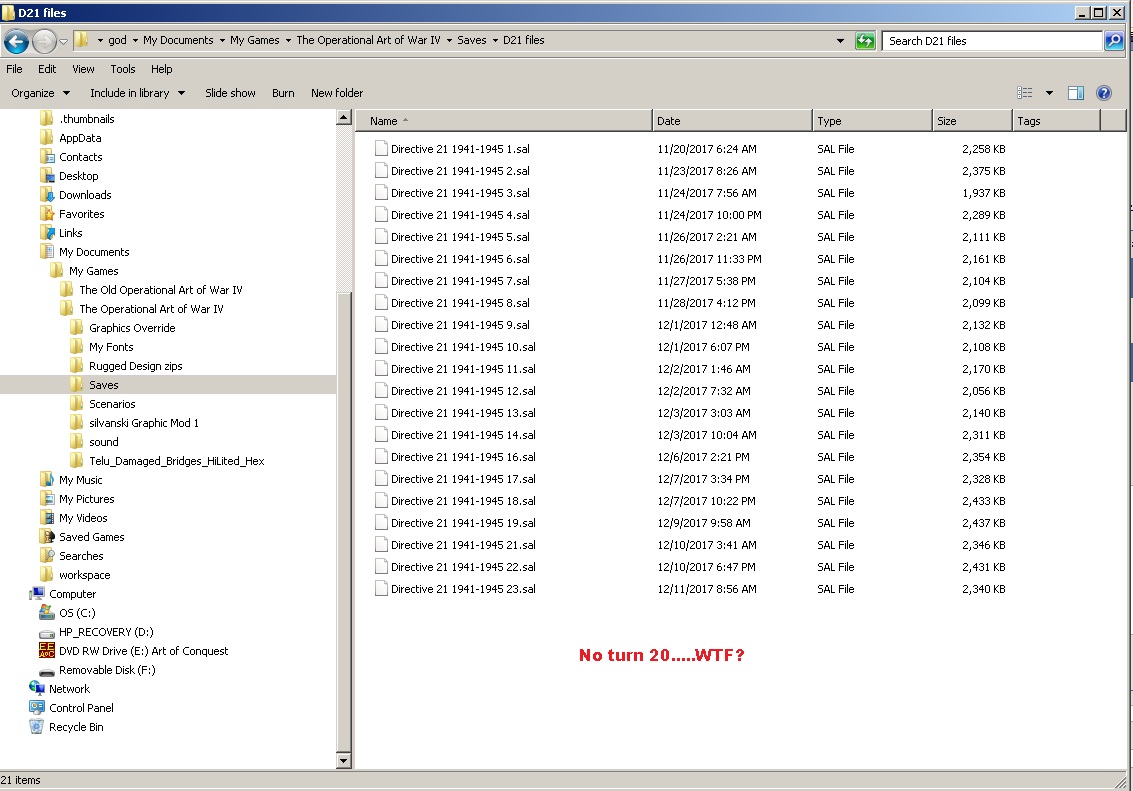Click the Refresh button beside the address bar
Viewport: 1133px width, 791px height.
pos(865,40)
